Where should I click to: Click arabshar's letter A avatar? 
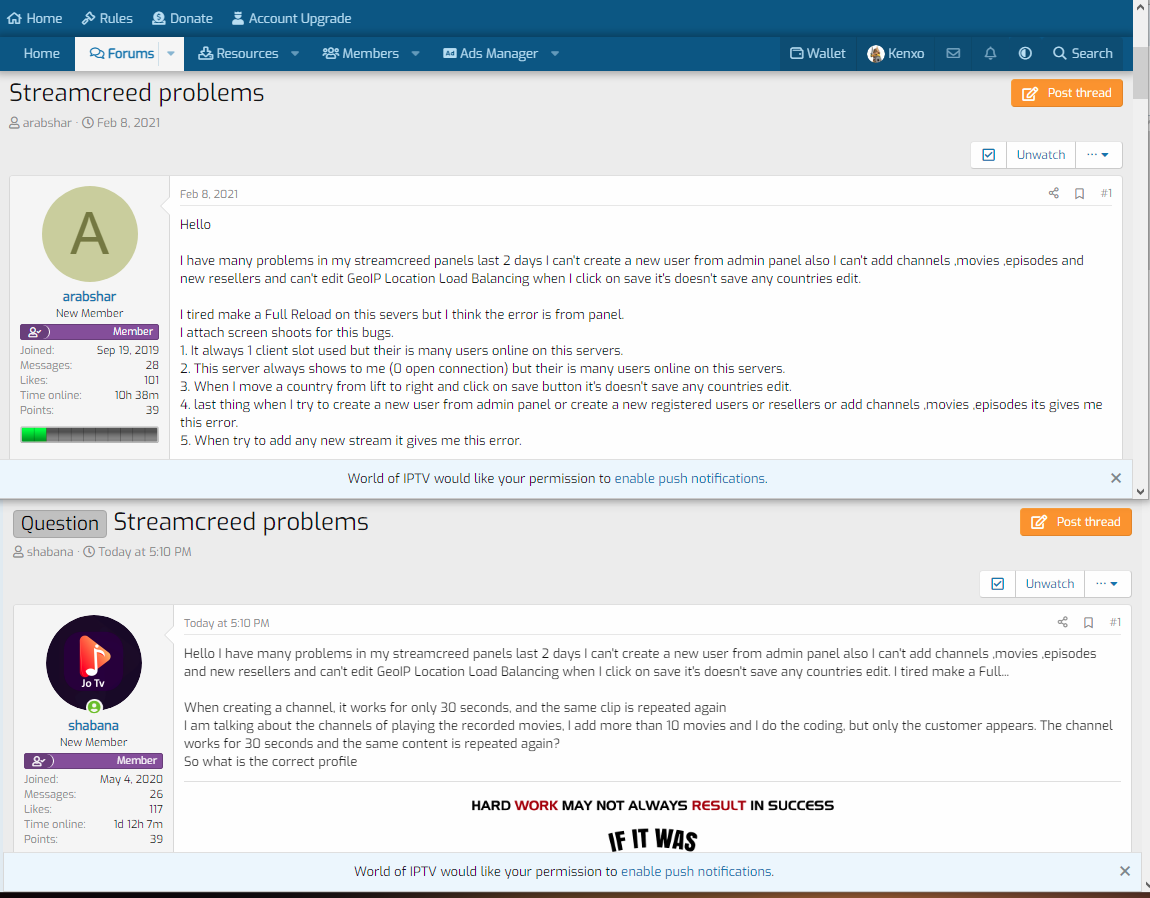(89, 234)
